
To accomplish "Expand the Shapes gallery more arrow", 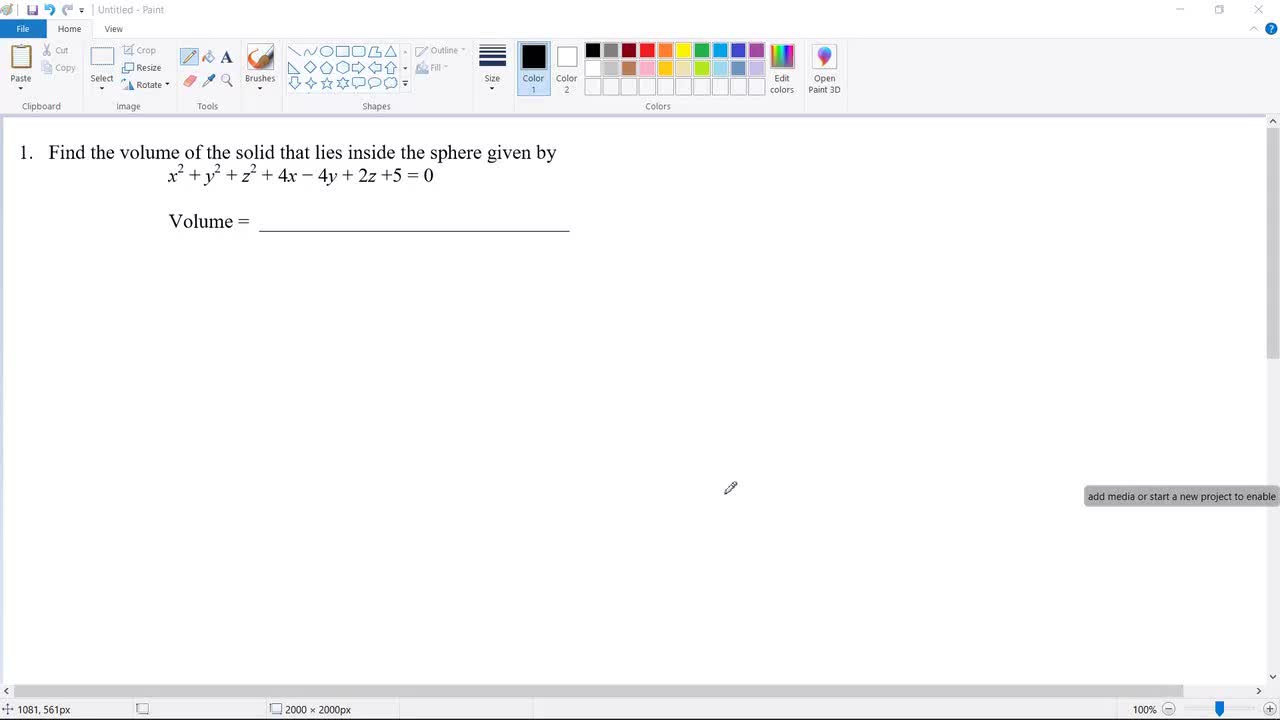I will click(405, 84).
